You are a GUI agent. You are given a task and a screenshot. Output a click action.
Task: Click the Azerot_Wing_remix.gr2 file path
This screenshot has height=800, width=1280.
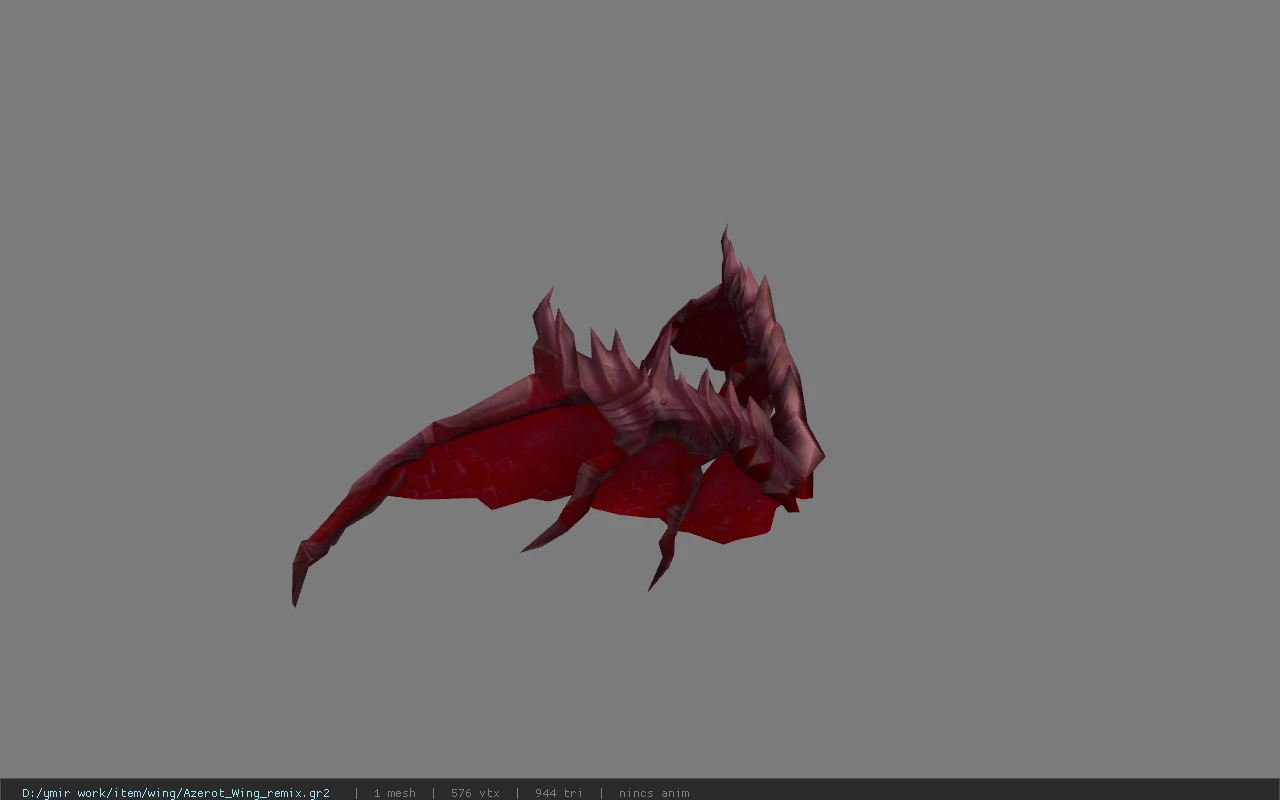(x=176, y=793)
